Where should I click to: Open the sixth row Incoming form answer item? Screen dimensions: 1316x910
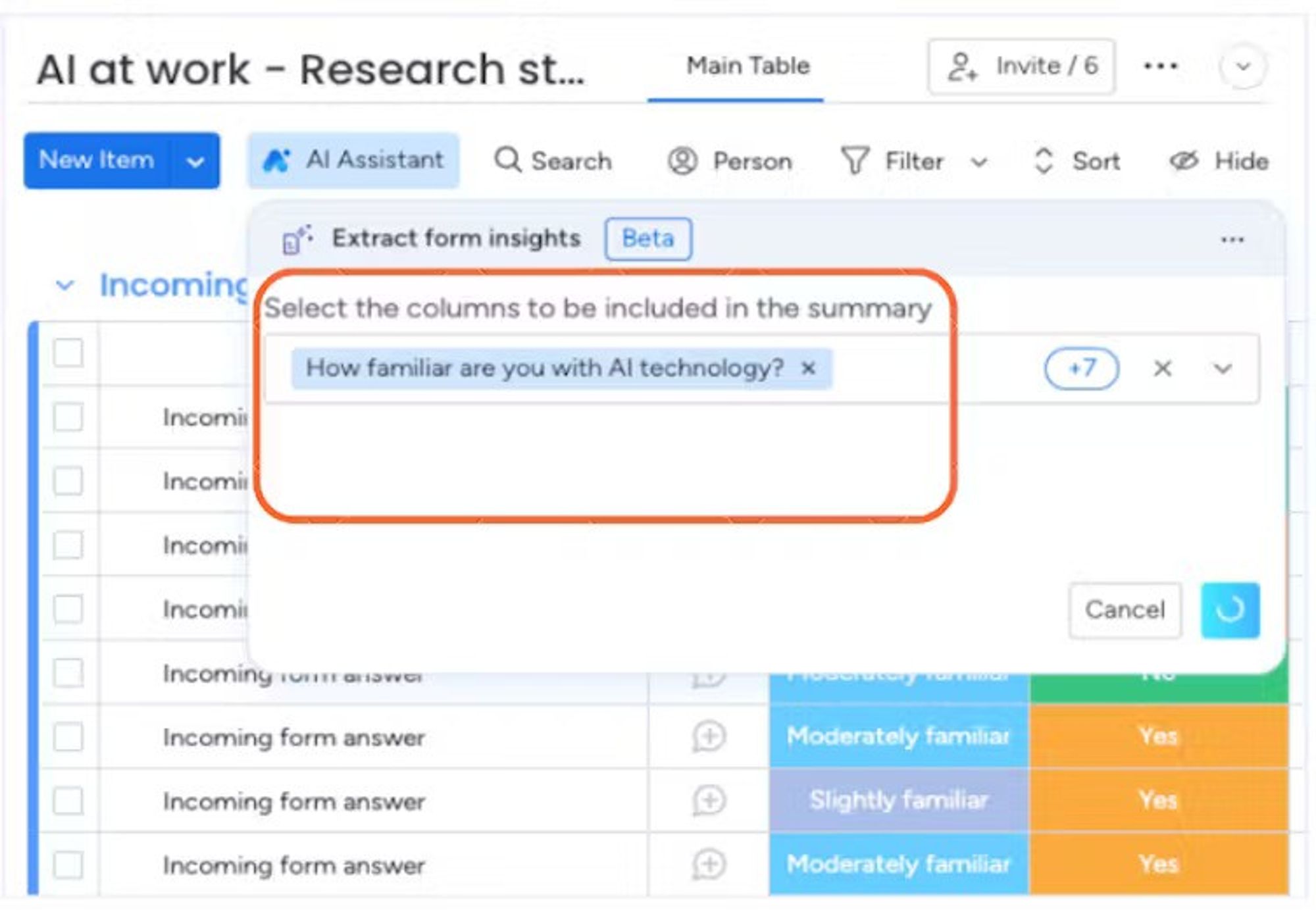tap(294, 738)
